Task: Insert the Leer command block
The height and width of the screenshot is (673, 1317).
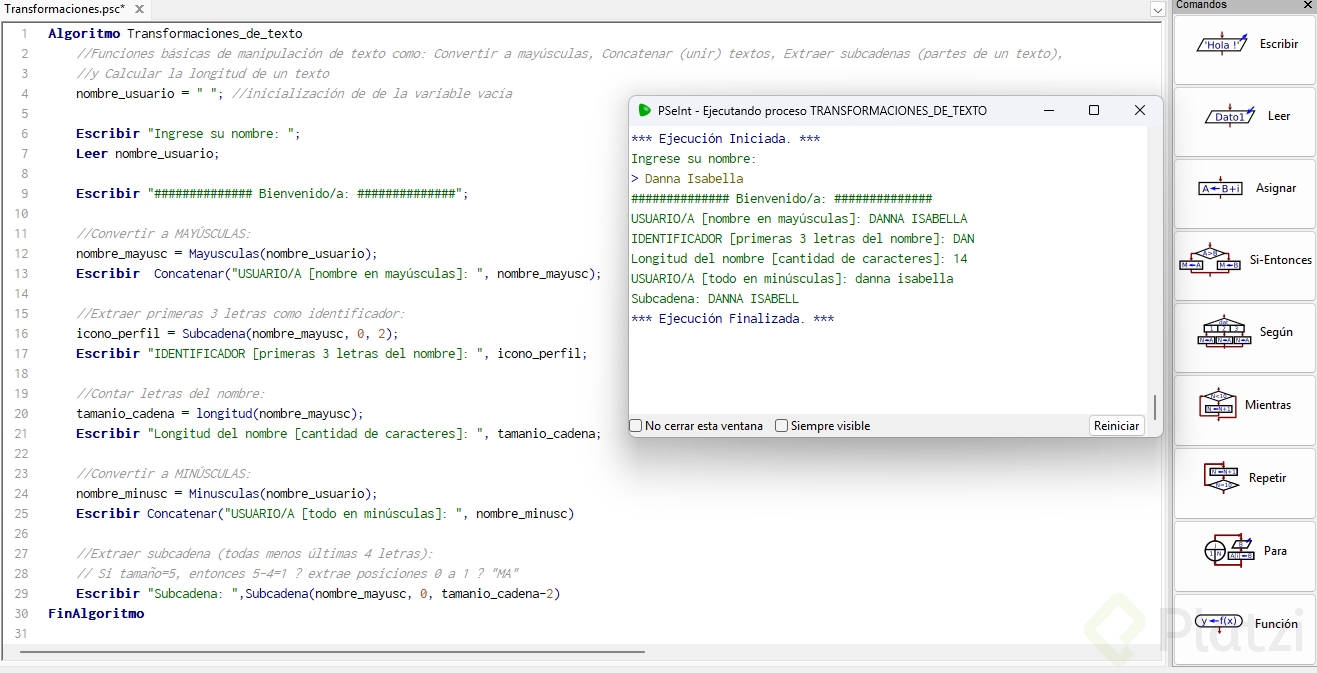Action: [x=1244, y=117]
